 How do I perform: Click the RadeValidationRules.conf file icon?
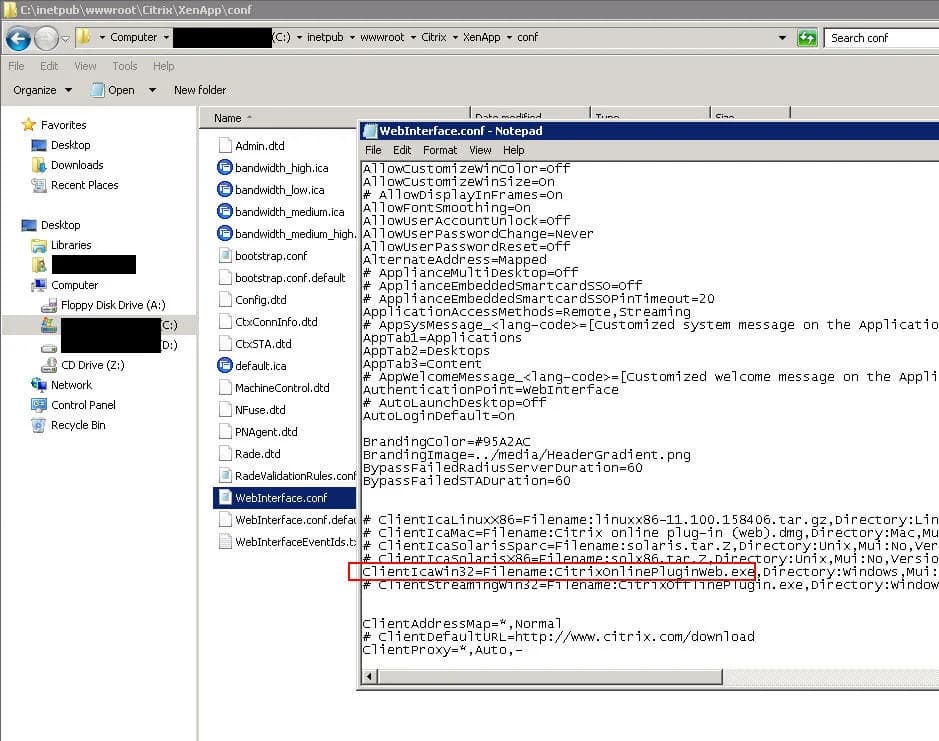(x=225, y=476)
